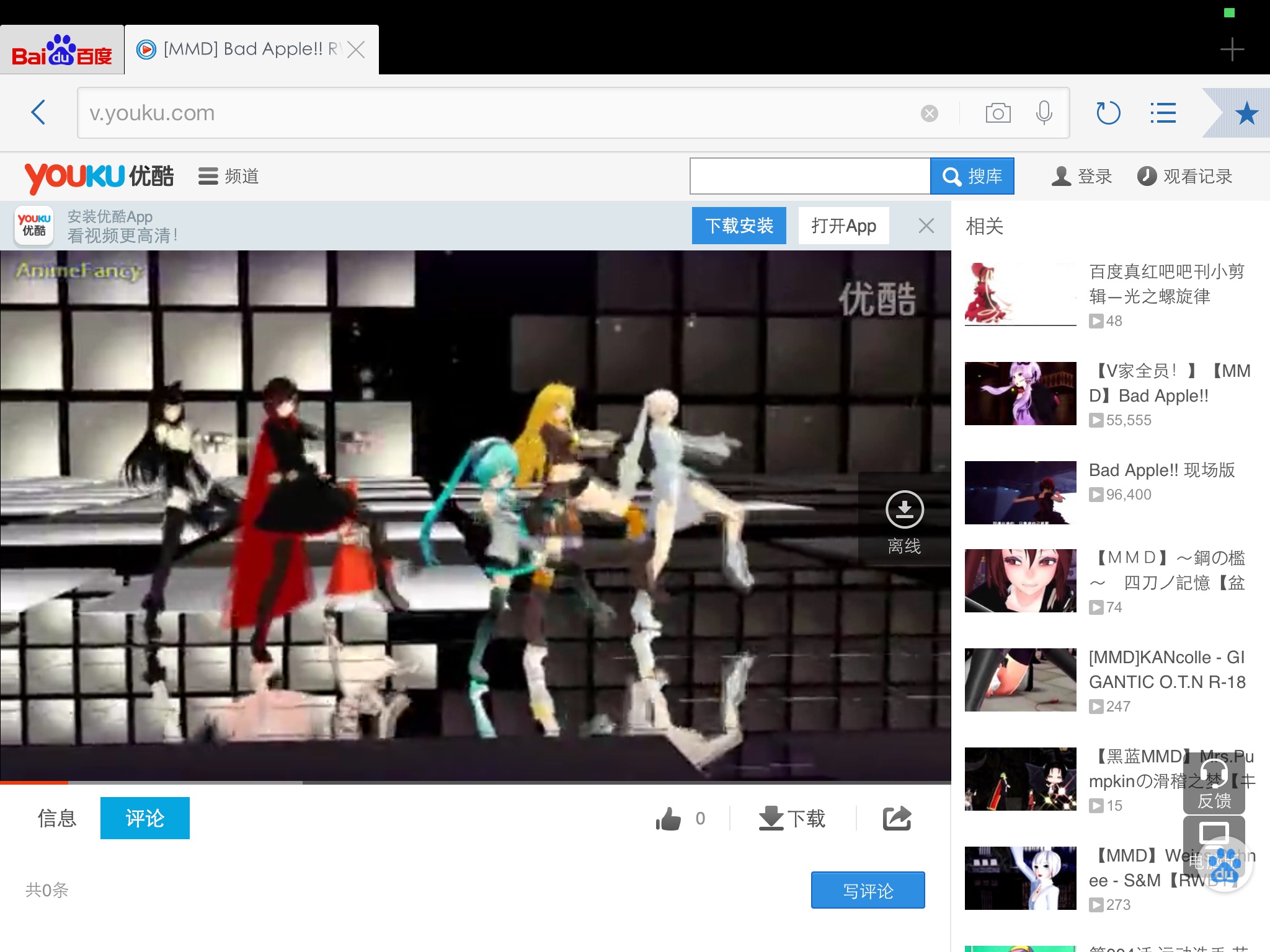The image size is (1270, 952).
Task: Clear the address bar with the x icon
Action: [929, 113]
